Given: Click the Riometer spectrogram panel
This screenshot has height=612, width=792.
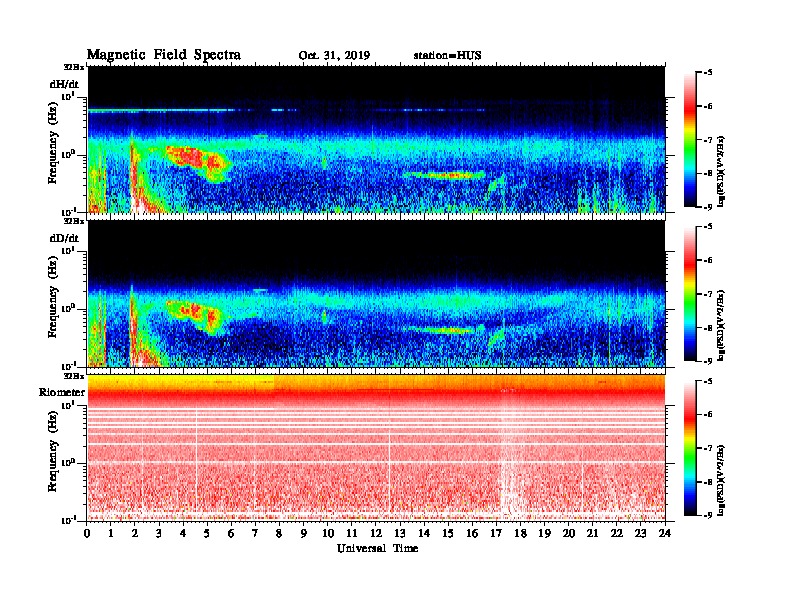Looking at the screenshot, I should [x=376, y=448].
